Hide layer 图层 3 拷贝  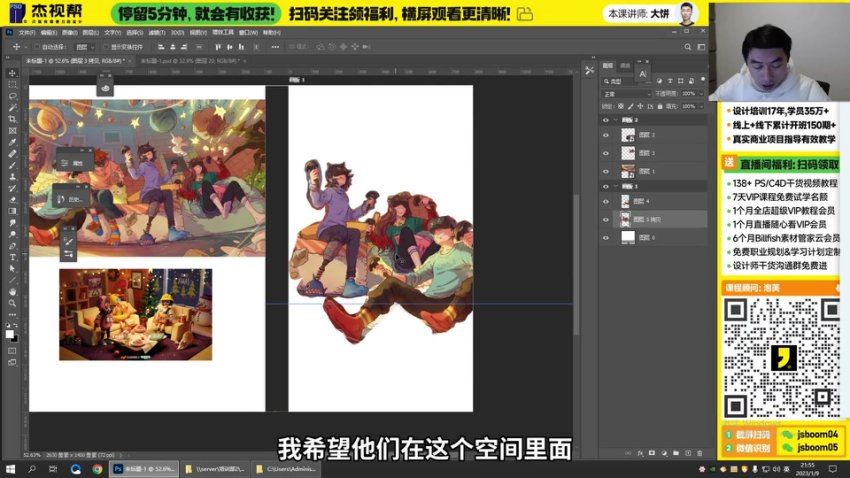(606, 219)
